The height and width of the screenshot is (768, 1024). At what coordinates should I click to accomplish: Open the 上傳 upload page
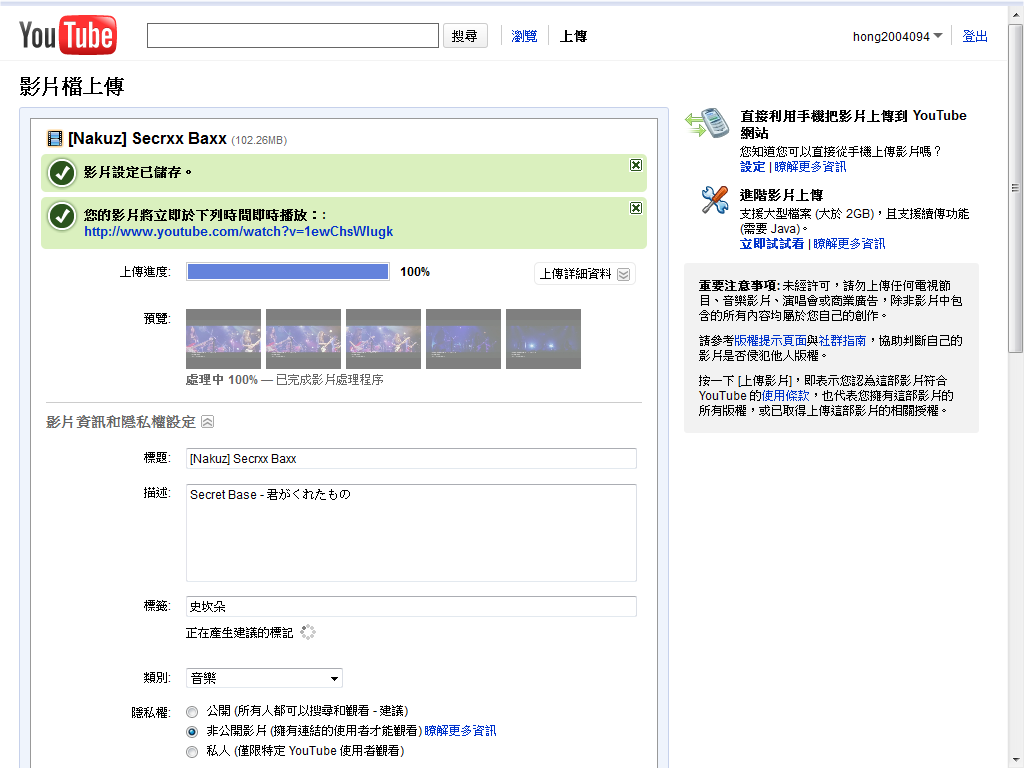(x=573, y=36)
